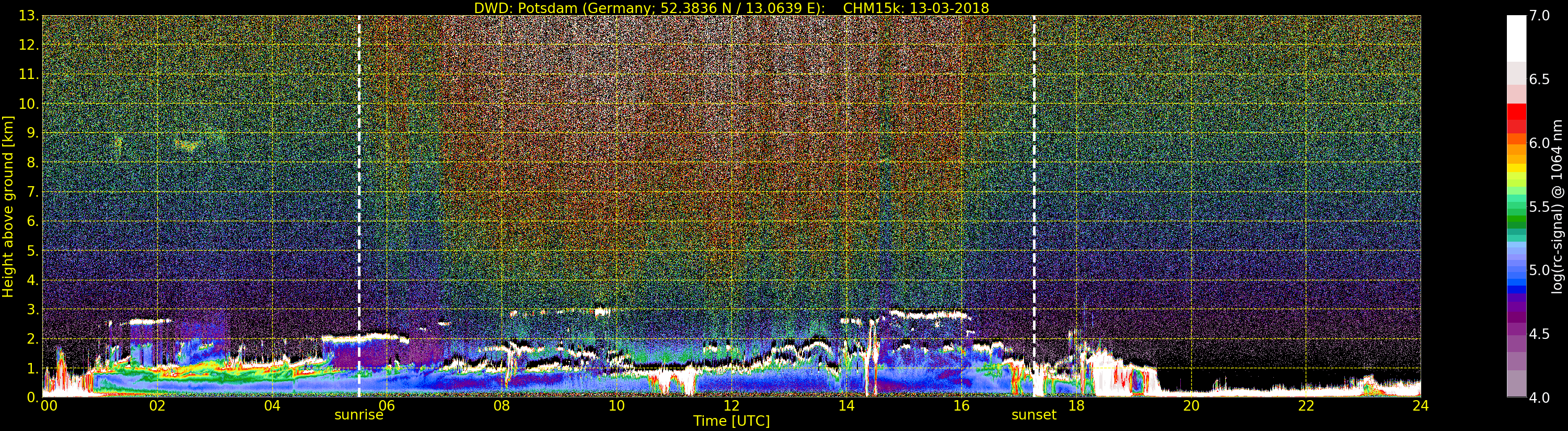Click the height axis tick '10.'
This screenshot has height=431, width=1568.
point(29,104)
